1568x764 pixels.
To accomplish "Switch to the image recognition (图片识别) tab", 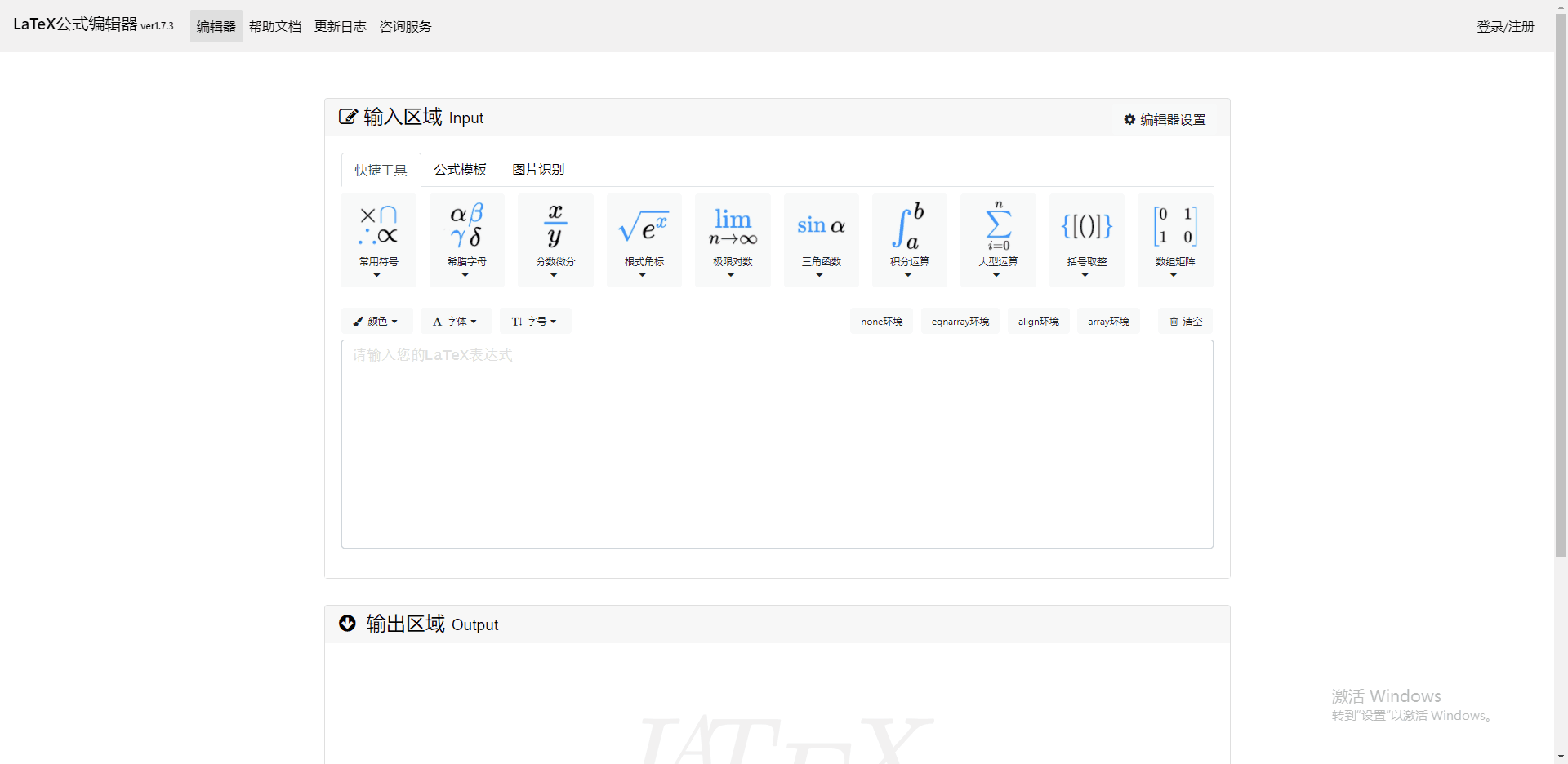I will click(x=538, y=170).
